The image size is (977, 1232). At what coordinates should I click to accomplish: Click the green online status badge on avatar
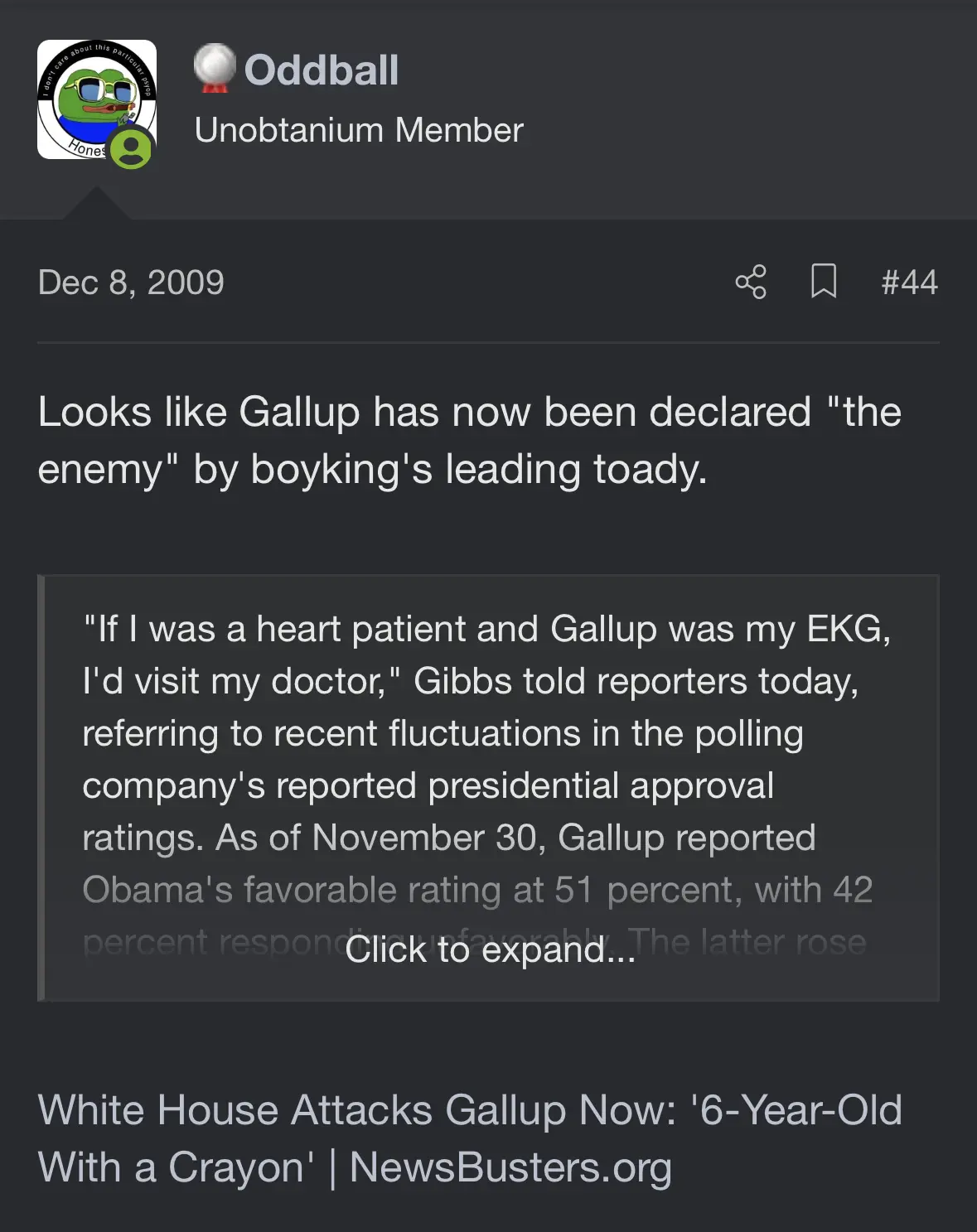tap(131, 149)
